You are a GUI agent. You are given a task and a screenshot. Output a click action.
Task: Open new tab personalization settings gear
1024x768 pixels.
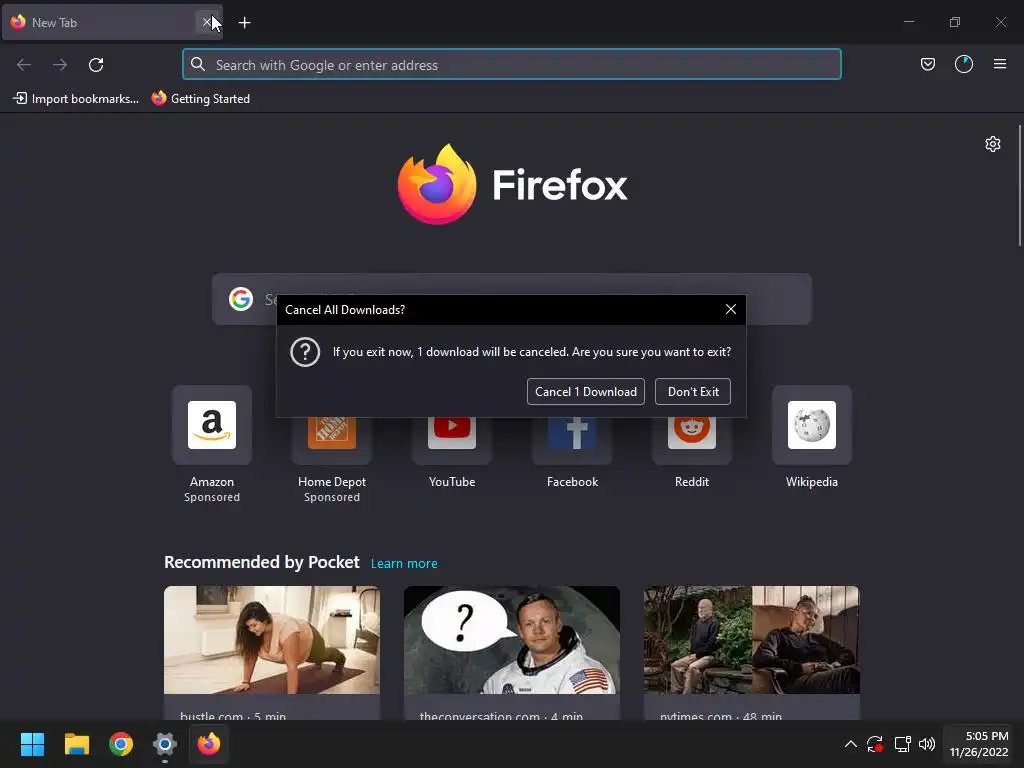point(993,144)
